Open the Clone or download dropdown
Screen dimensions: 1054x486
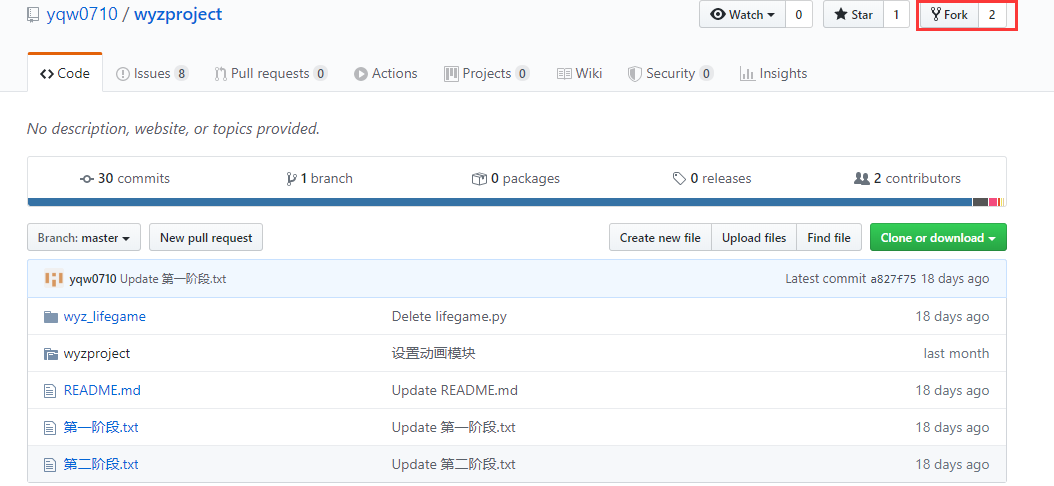tap(938, 238)
